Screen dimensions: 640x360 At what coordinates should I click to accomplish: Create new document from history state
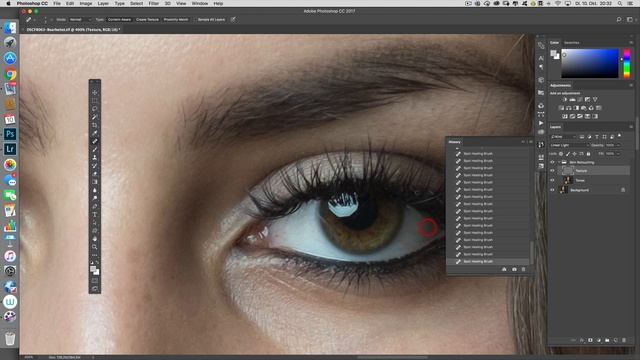point(504,269)
